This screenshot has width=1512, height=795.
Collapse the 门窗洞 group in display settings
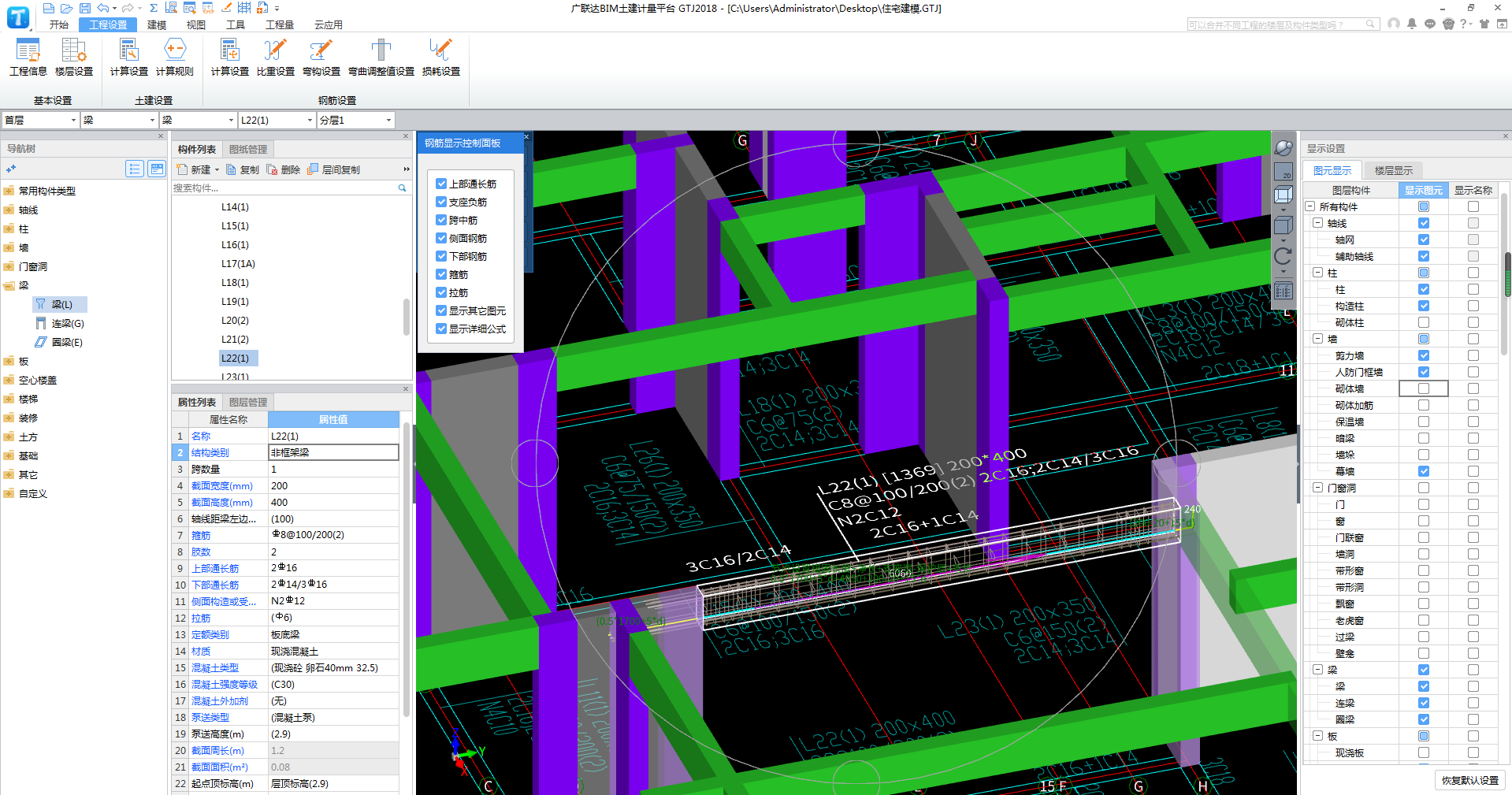click(x=1317, y=488)
